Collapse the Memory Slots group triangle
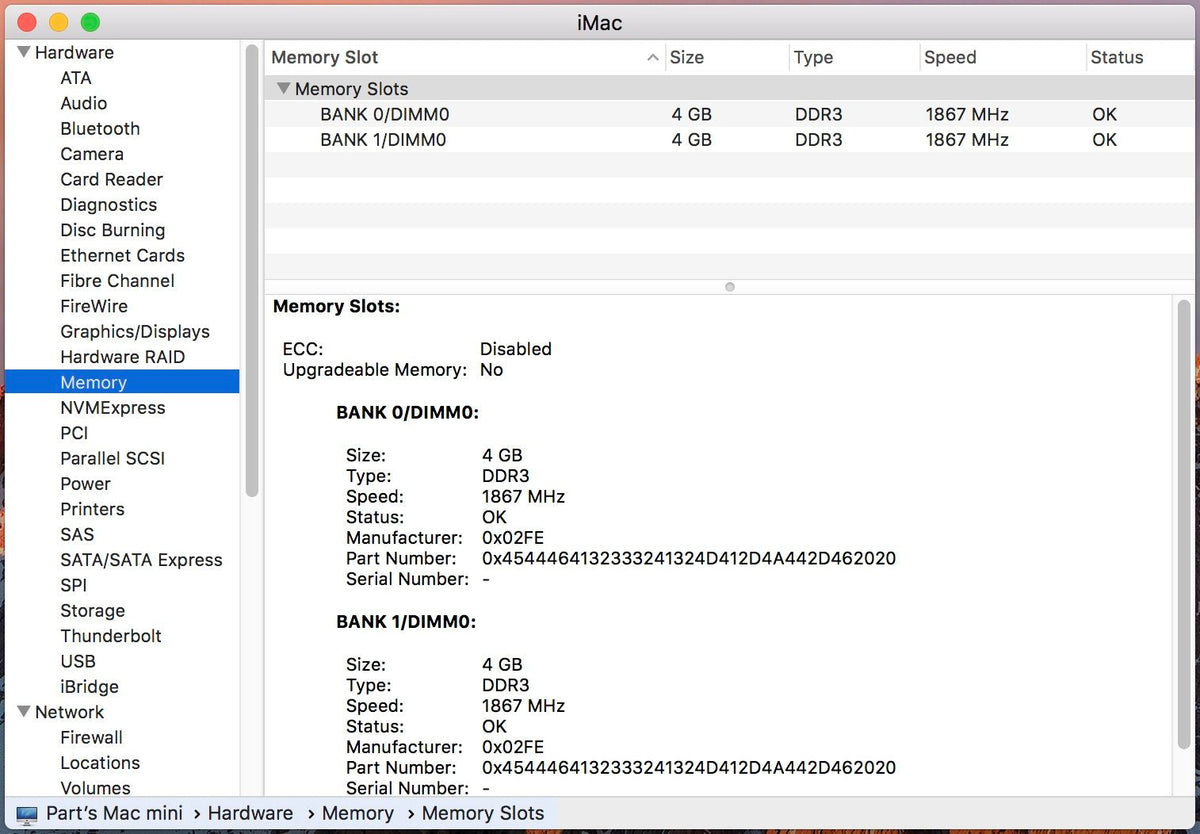 tap(284, 89)
